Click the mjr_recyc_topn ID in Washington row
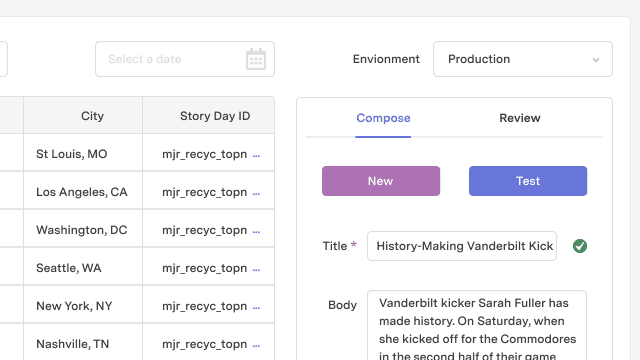 [x=204, y=230]
